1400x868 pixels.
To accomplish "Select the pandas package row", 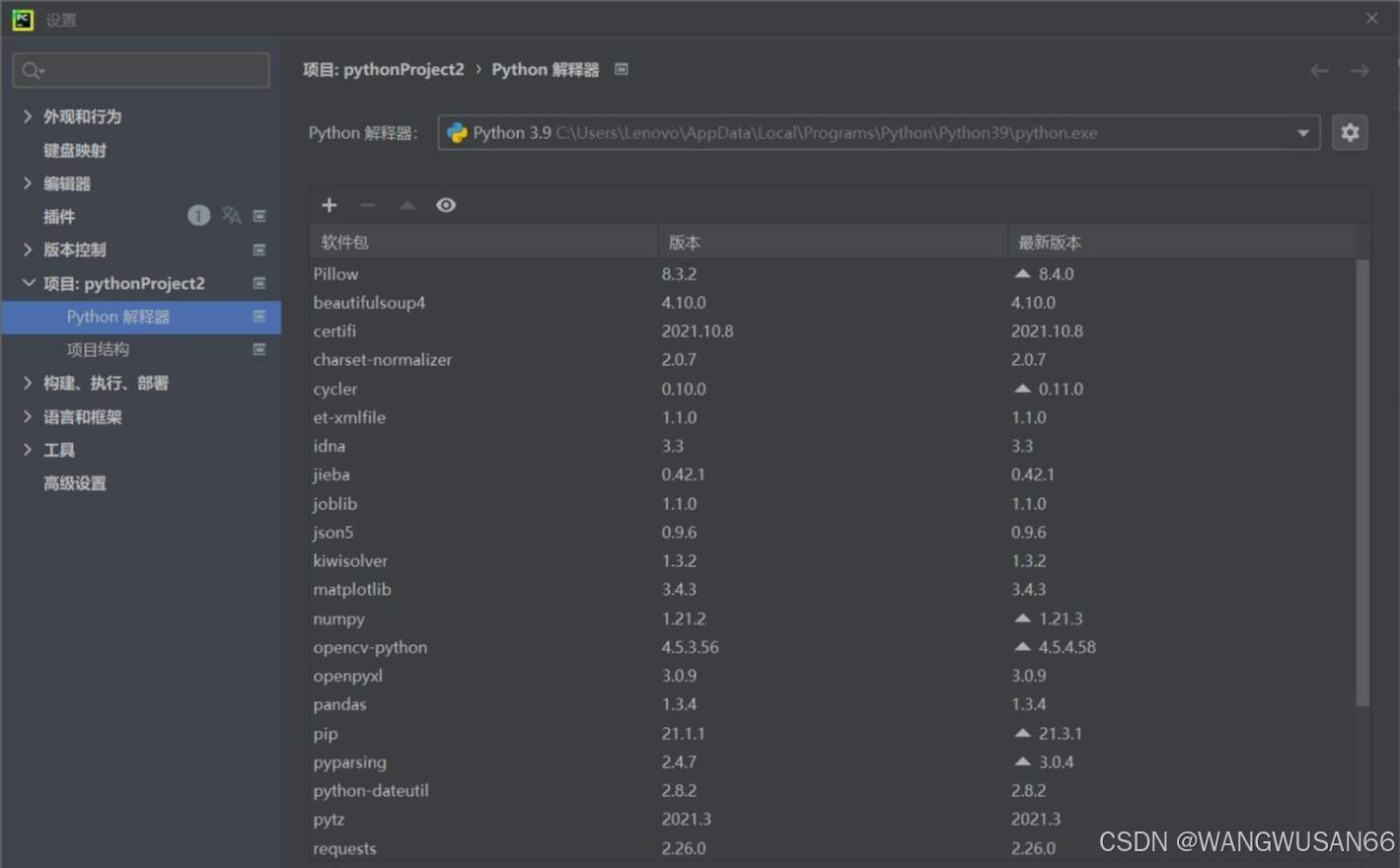I will [833, 704].
